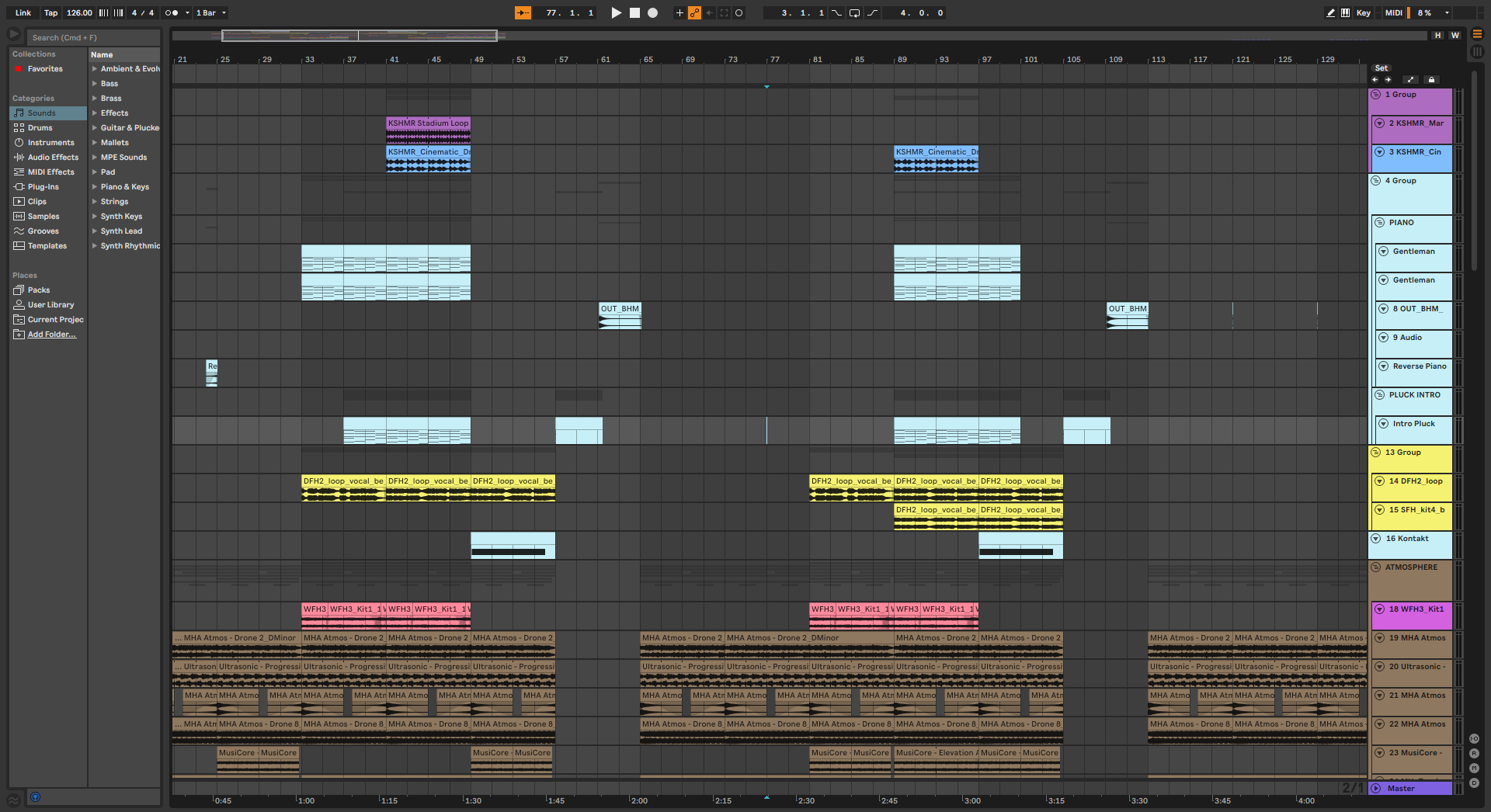Viewport: 1491px width, 812px height.
Task: Toggle the Loop switch icon
Action: (x=854, y=12)
